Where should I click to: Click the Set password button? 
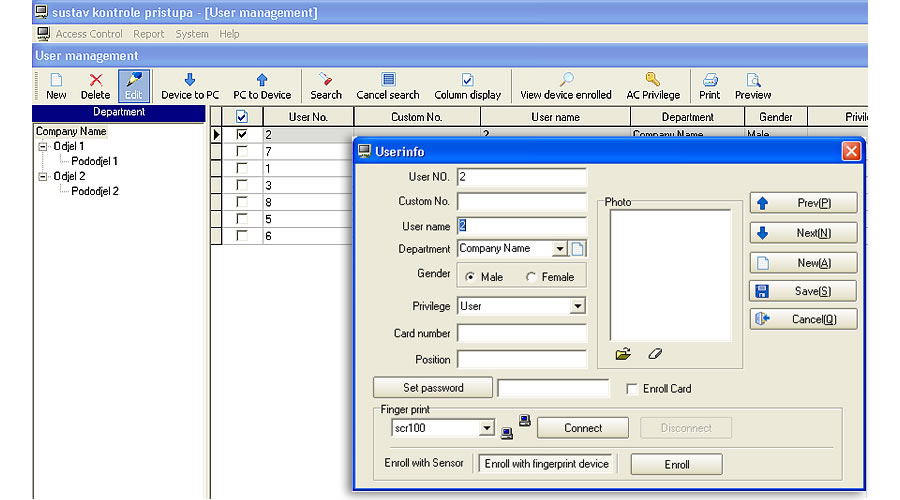433,388
